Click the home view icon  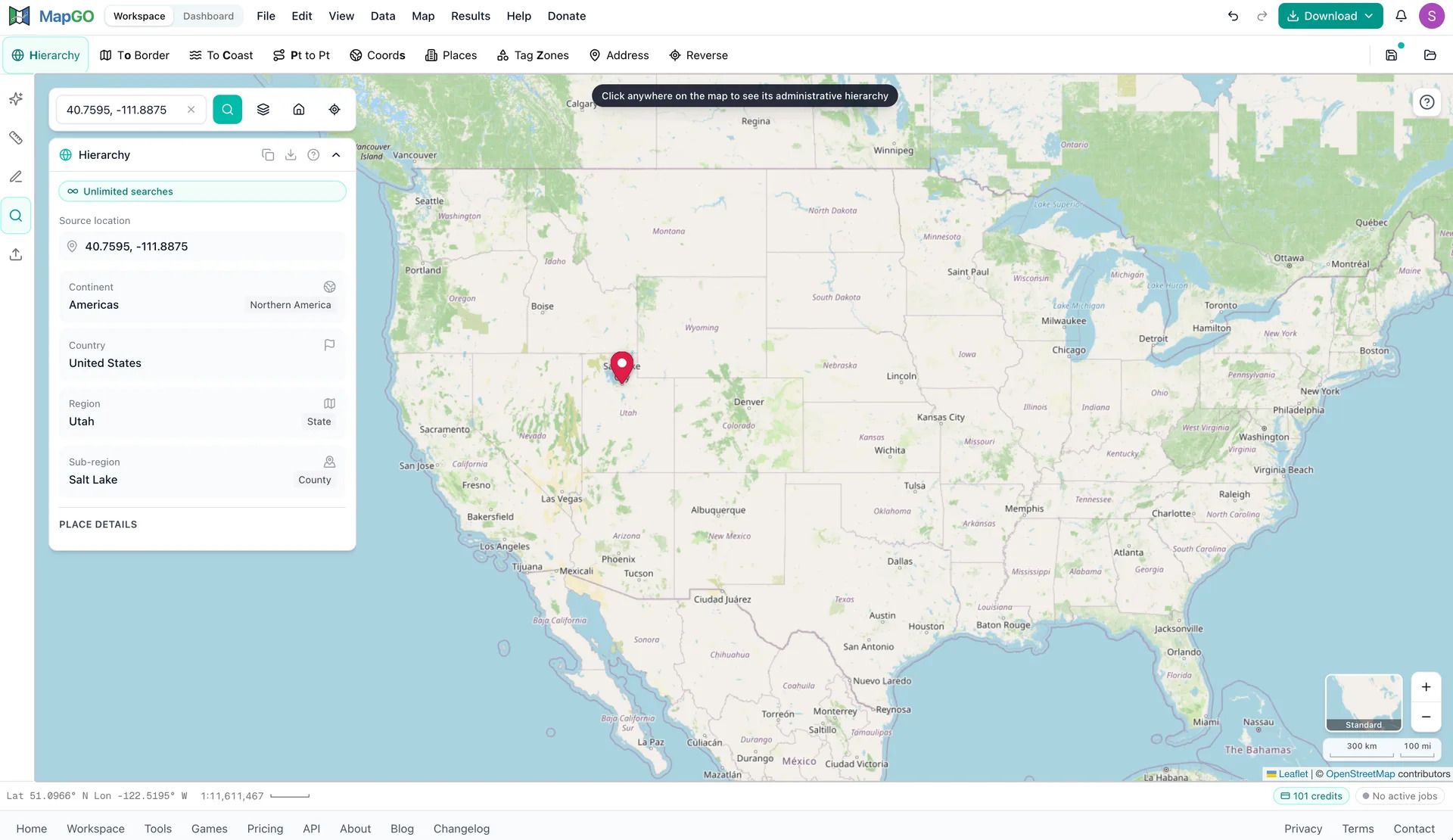click(x=299, y=110)
